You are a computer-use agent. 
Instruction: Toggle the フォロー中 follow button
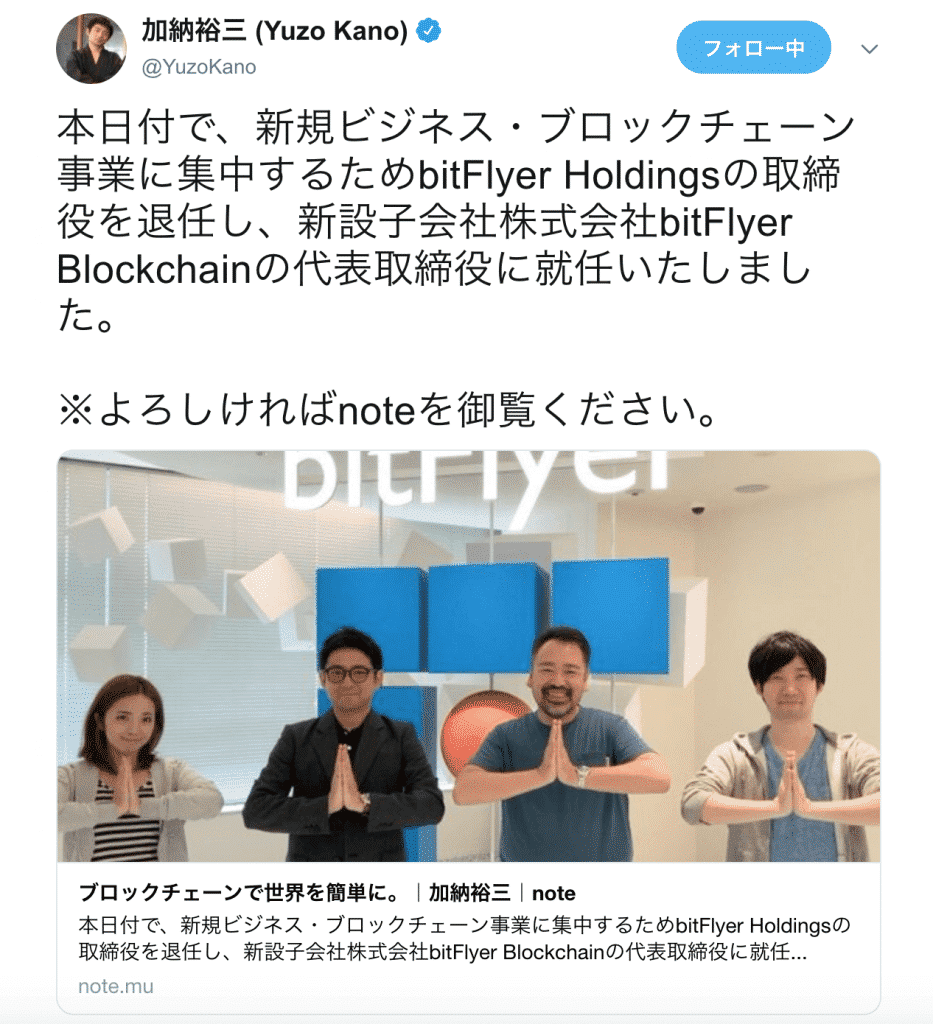(753, 48)
